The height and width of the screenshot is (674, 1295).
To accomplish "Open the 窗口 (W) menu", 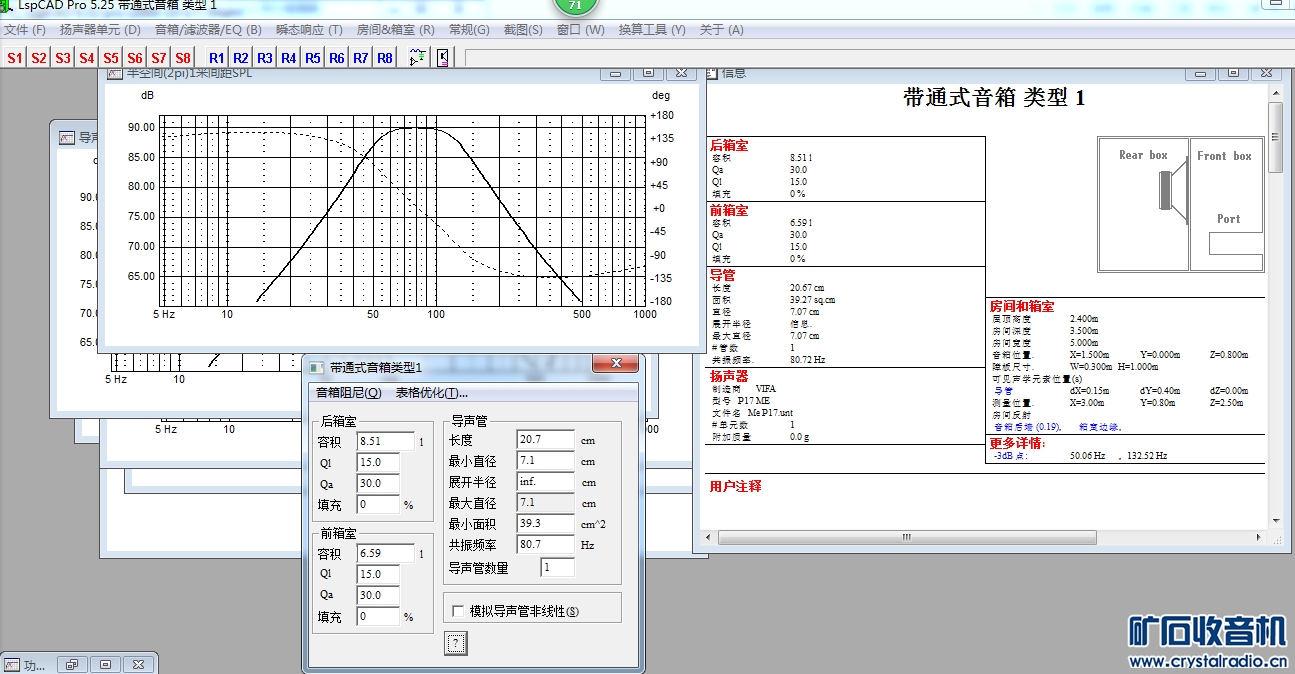I will (581, 30).
